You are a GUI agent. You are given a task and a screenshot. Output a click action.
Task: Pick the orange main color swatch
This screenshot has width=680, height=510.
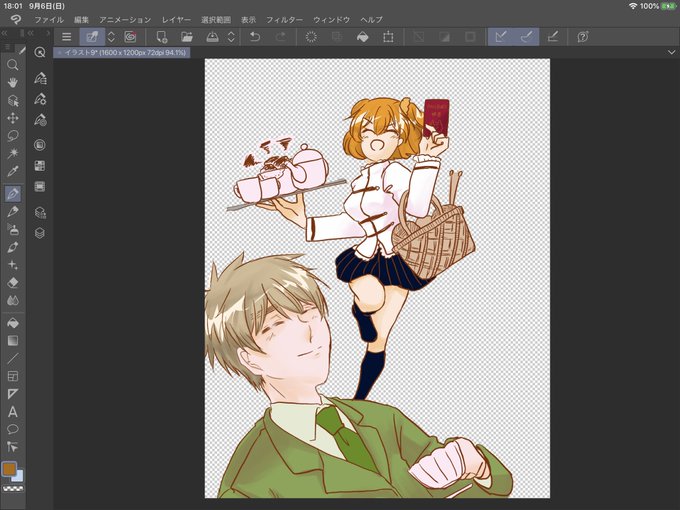(x=9, y=469)
